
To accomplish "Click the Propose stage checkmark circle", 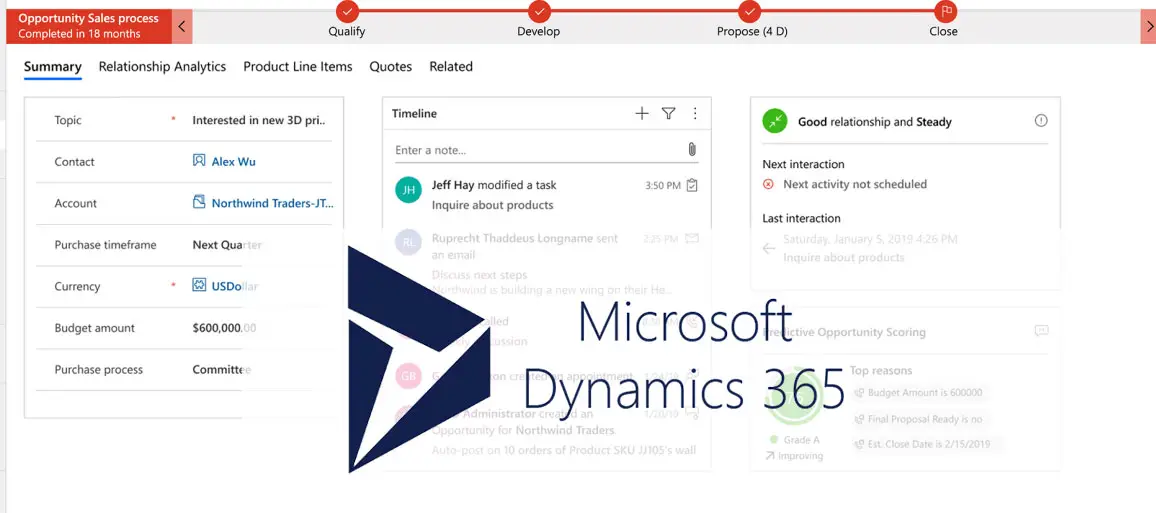I will [x=750, y=11].
